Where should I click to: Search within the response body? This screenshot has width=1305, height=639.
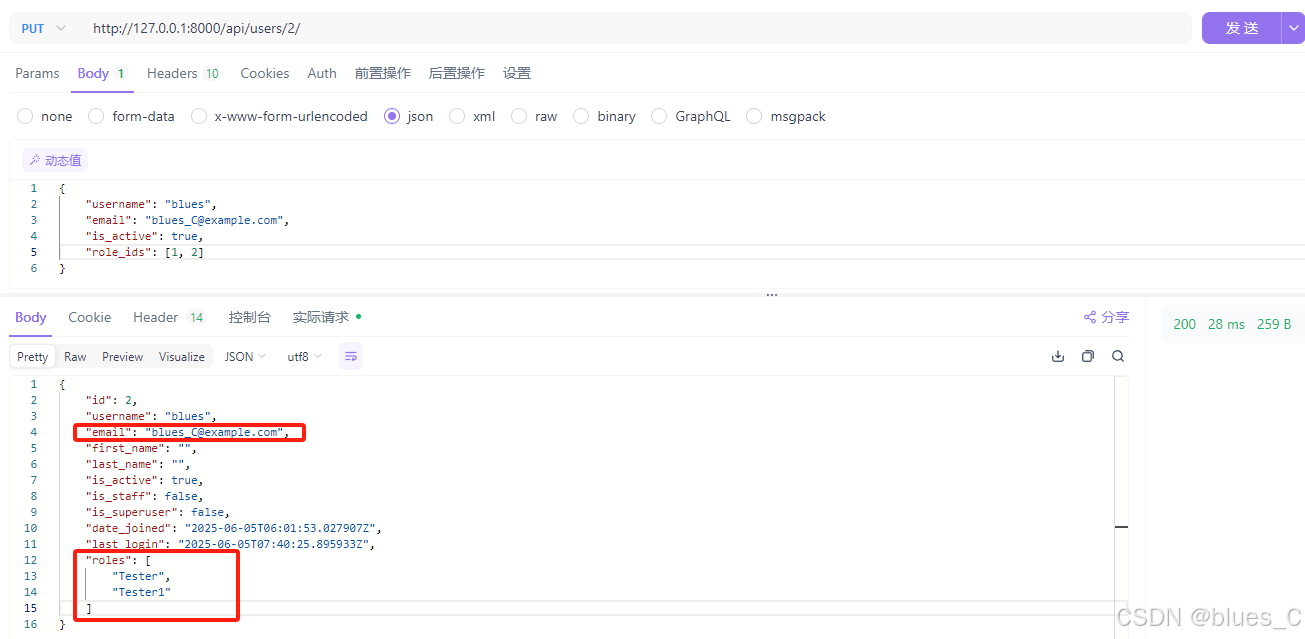click(x=1118, y=356)
